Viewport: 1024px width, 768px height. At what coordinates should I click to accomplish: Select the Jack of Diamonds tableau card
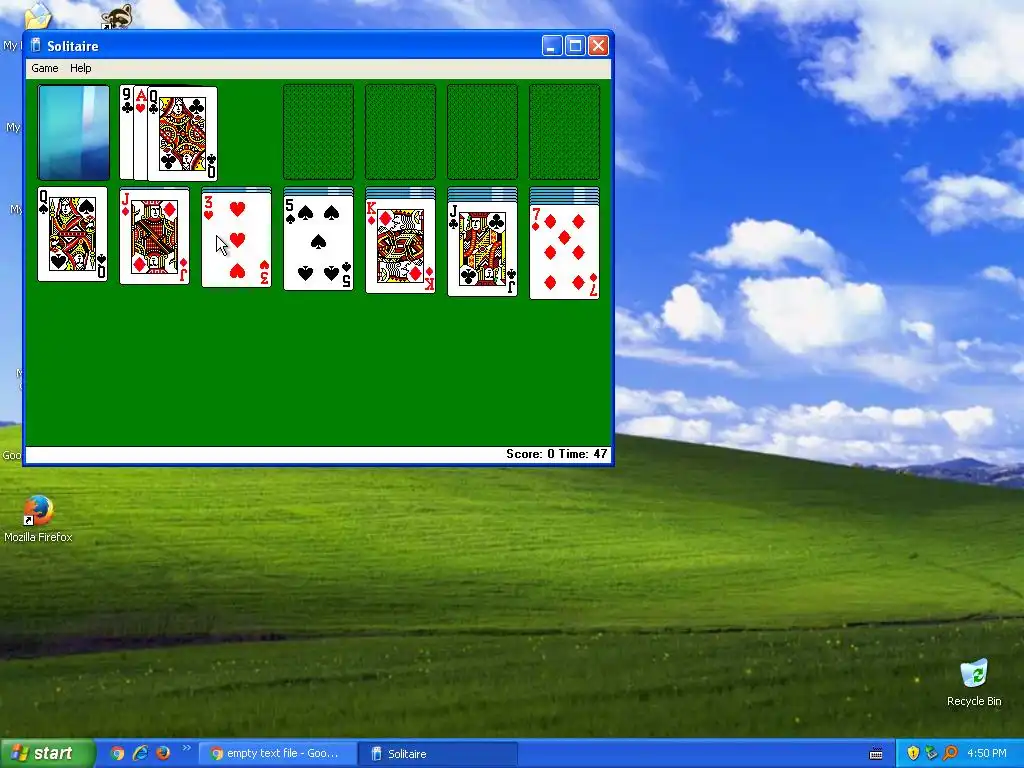(155, 236)
